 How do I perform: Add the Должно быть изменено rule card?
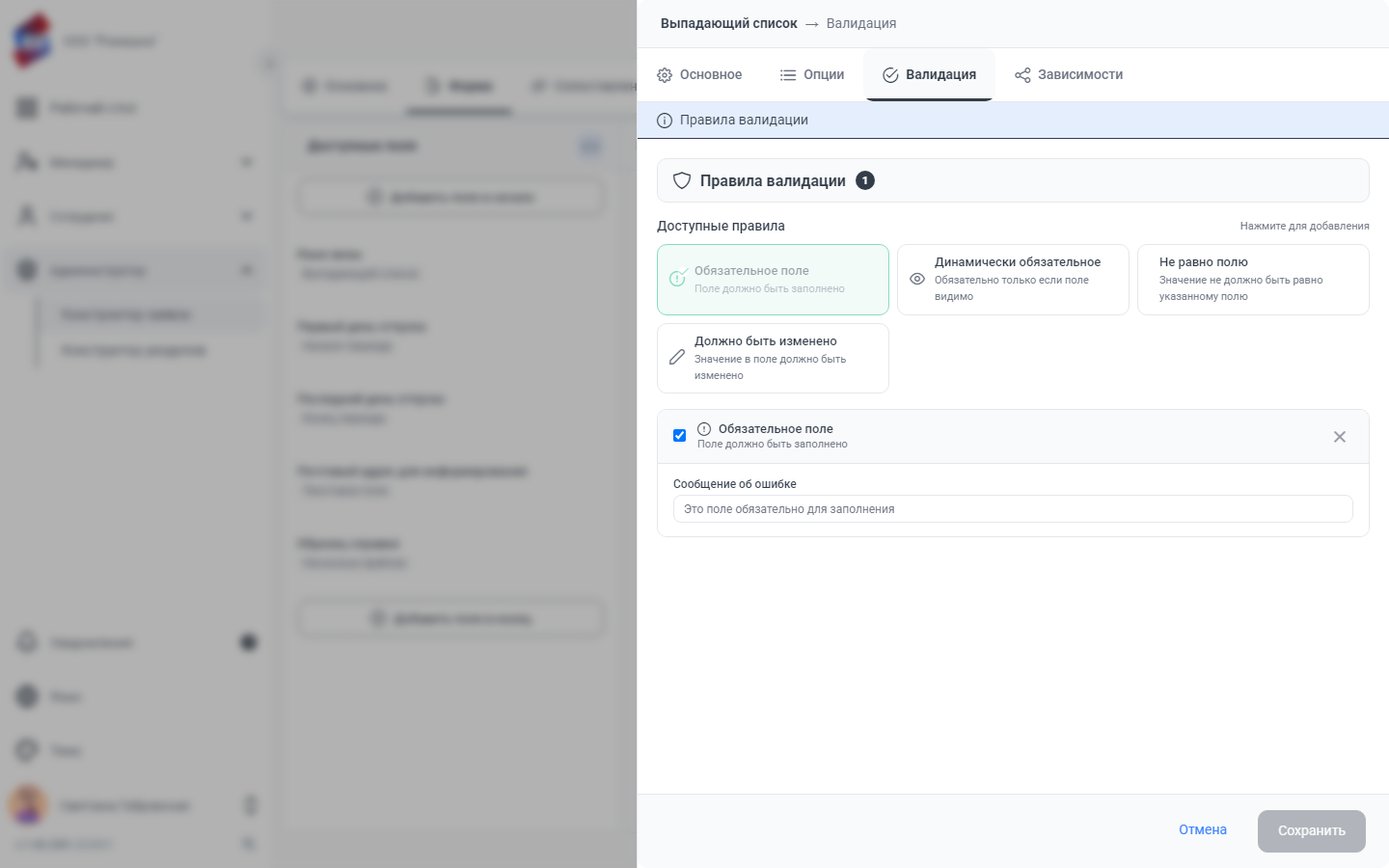[x=773, y=358]
